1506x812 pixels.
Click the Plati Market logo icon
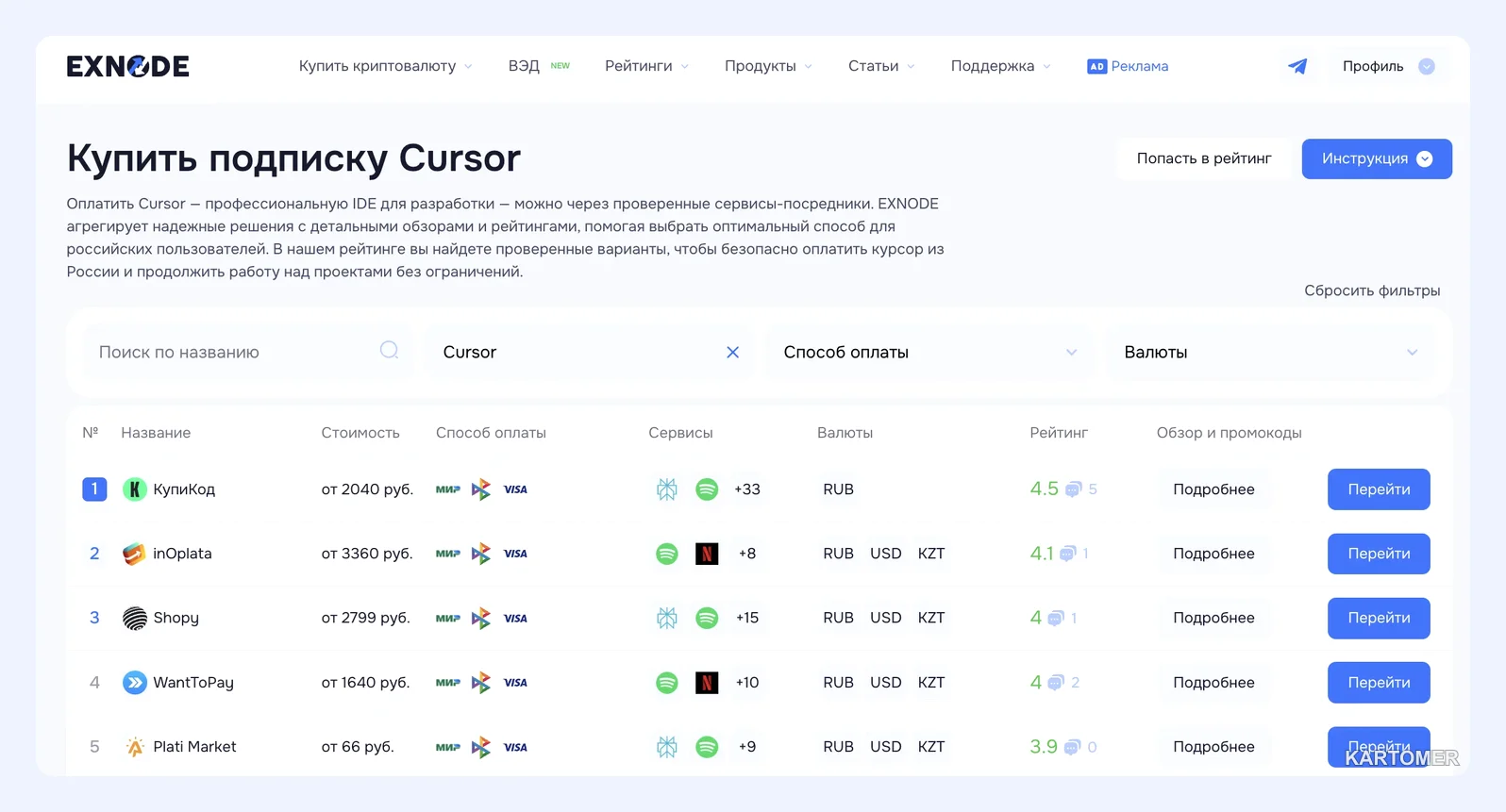pos(135,747)
